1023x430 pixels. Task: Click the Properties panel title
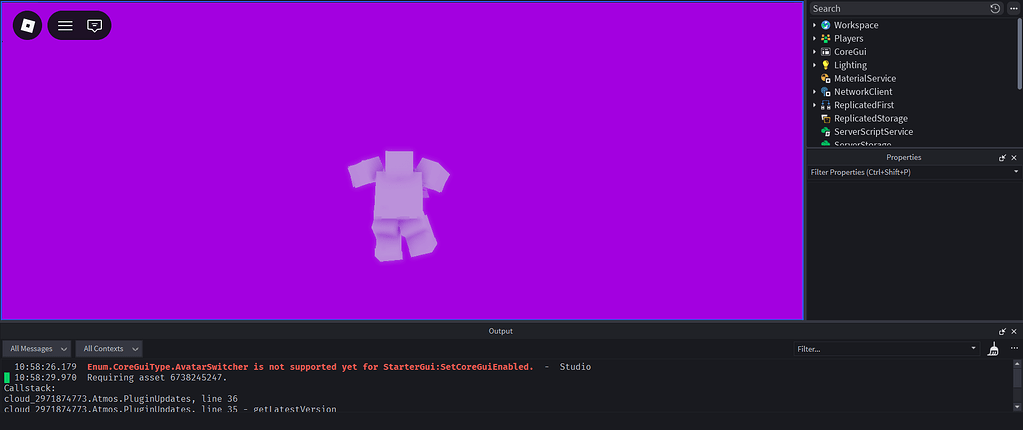[x=904, y=158]
